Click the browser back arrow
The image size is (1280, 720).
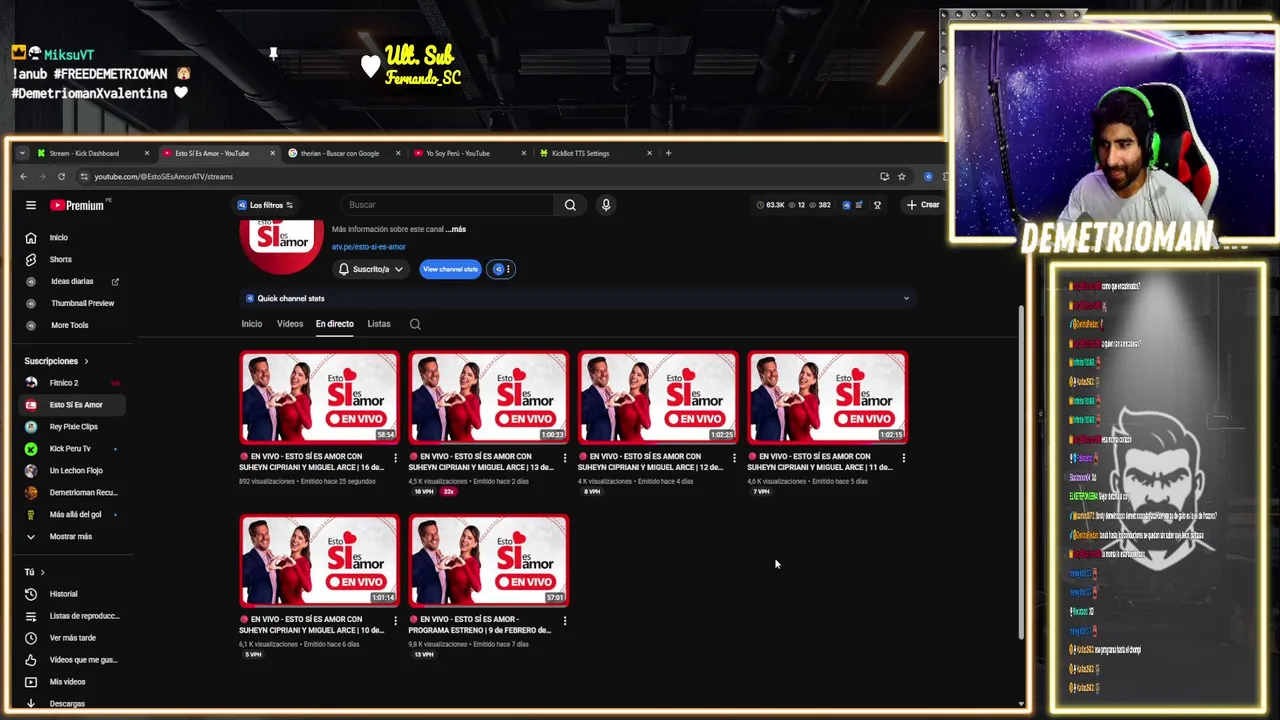click(x=24, y=176)
